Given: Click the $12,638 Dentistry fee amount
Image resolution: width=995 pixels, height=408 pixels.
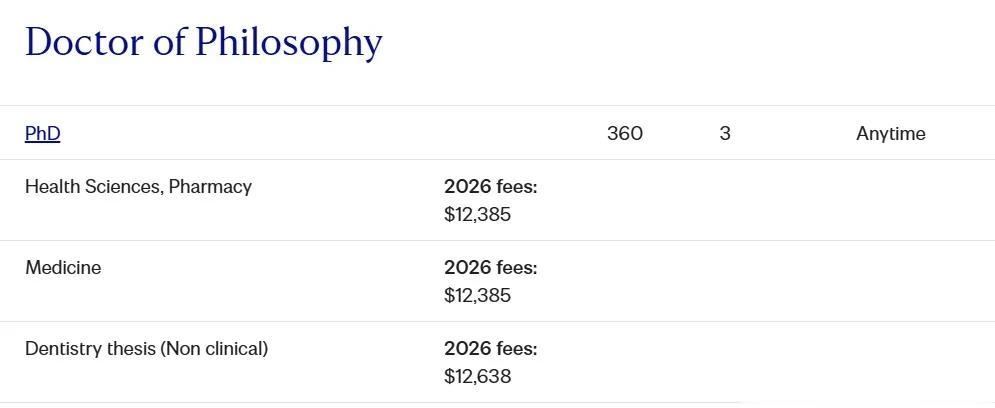Looking at the screenshot, I should click(477, 377).
